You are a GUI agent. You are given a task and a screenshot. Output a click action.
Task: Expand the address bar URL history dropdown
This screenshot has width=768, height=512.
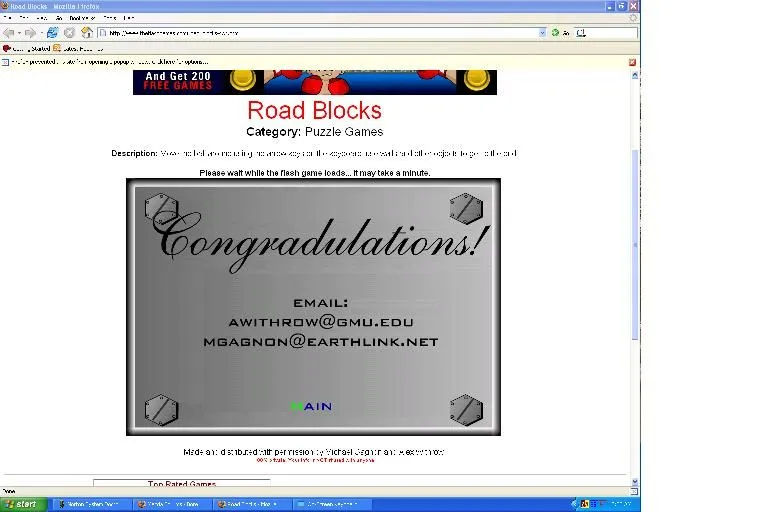543,33
